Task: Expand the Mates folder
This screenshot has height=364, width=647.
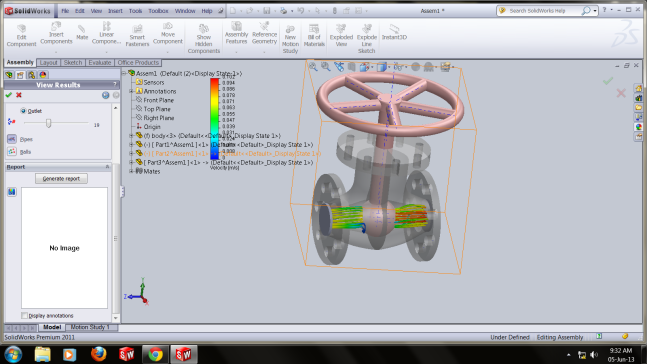Action: click(x=132, y=171)
